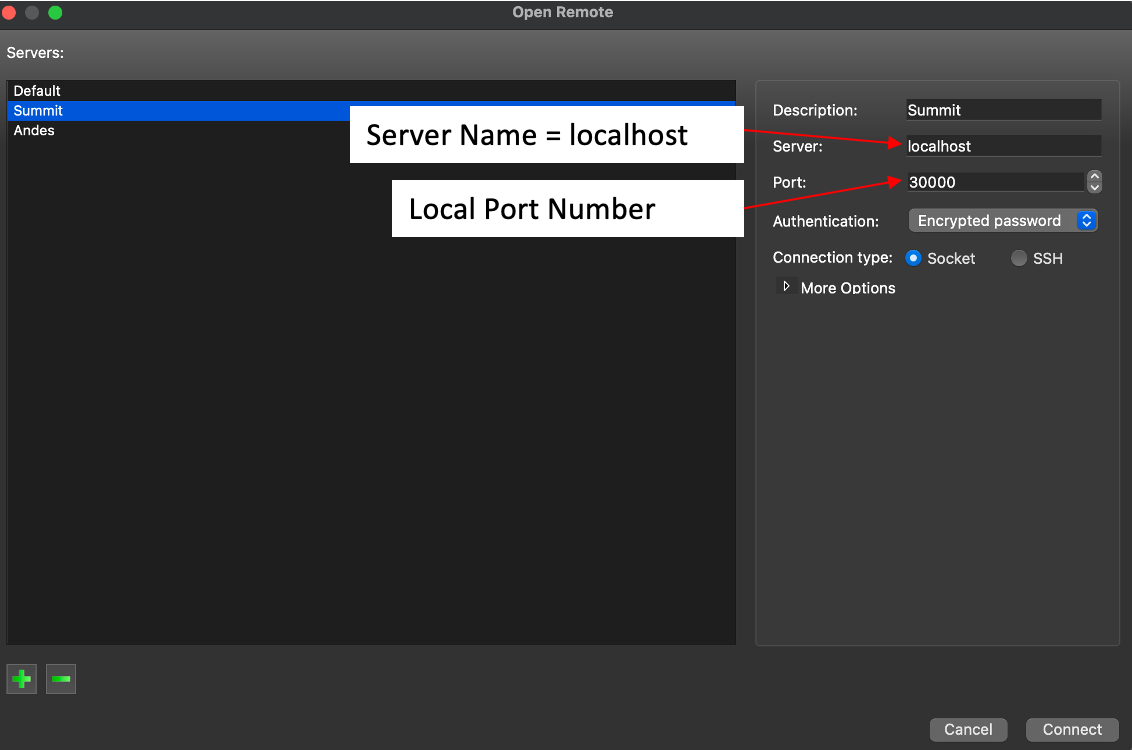Choose the Socket connection type
This screenshot has height=750, width=1132.
click(913, 258)
